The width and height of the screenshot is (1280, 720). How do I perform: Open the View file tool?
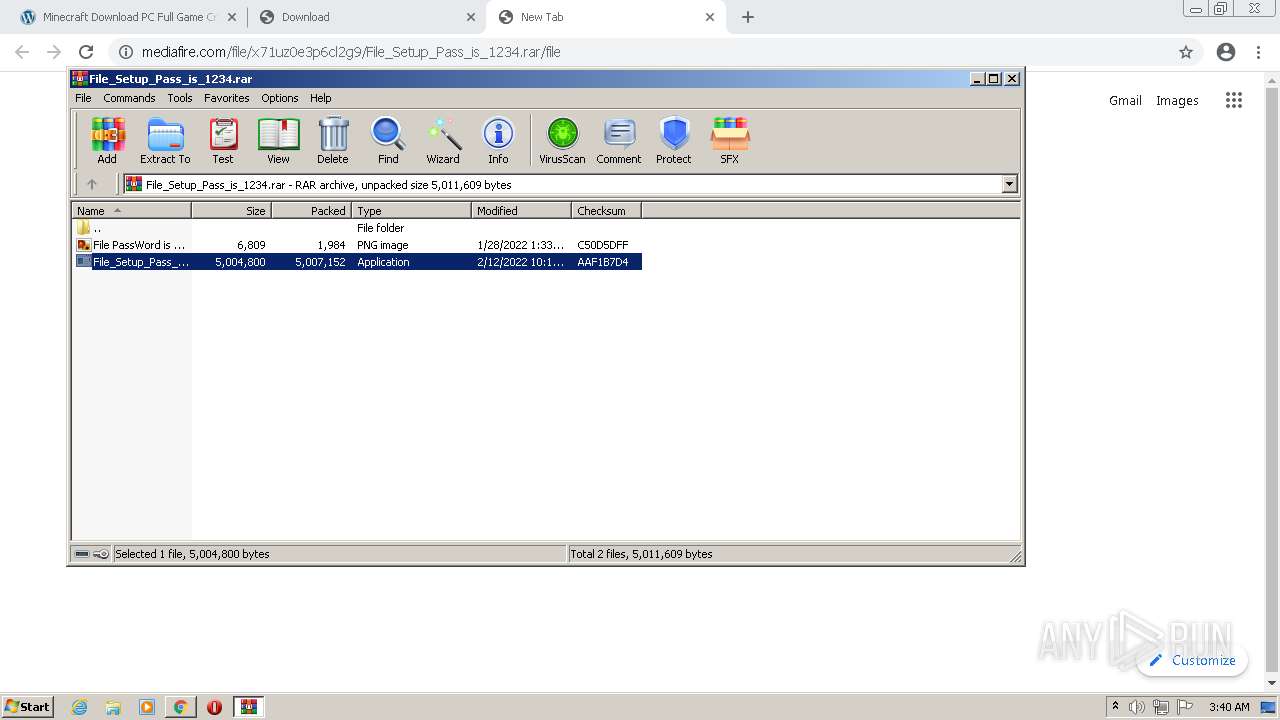click(278, 140)
